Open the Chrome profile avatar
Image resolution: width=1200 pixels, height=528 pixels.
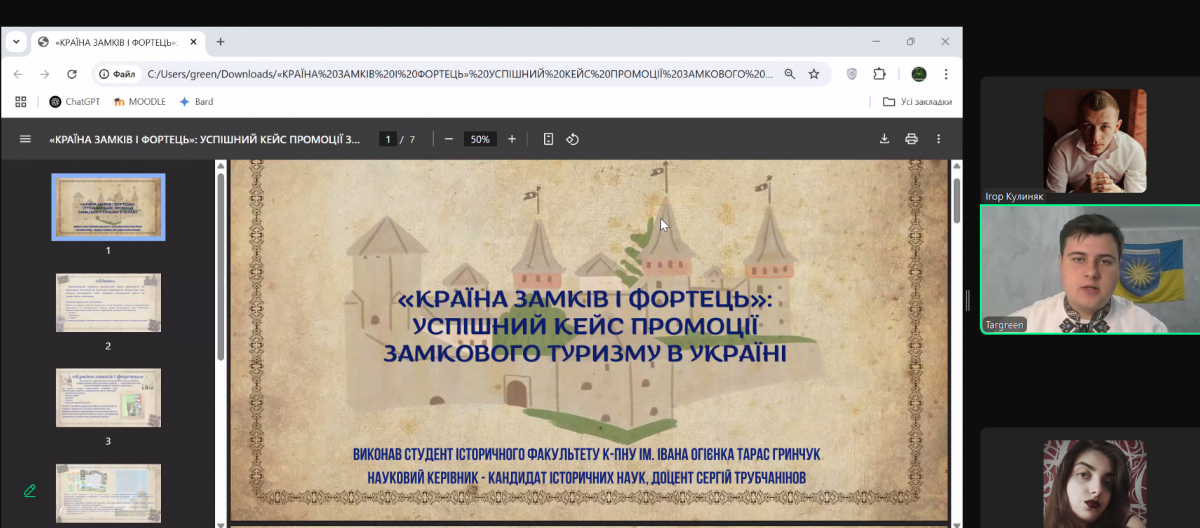pyautogui.click(x=919, y=74)
